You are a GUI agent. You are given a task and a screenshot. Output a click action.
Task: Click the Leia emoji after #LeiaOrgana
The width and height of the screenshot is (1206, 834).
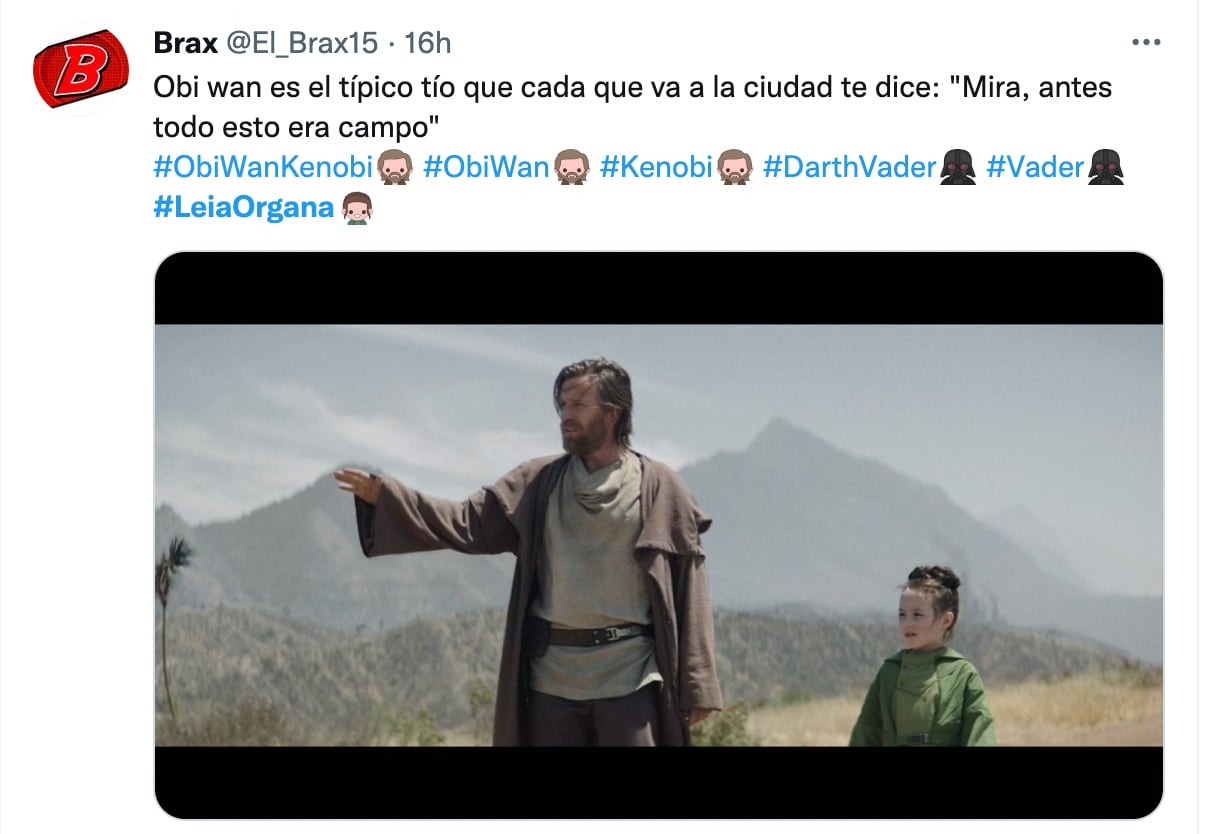[357, 208]
